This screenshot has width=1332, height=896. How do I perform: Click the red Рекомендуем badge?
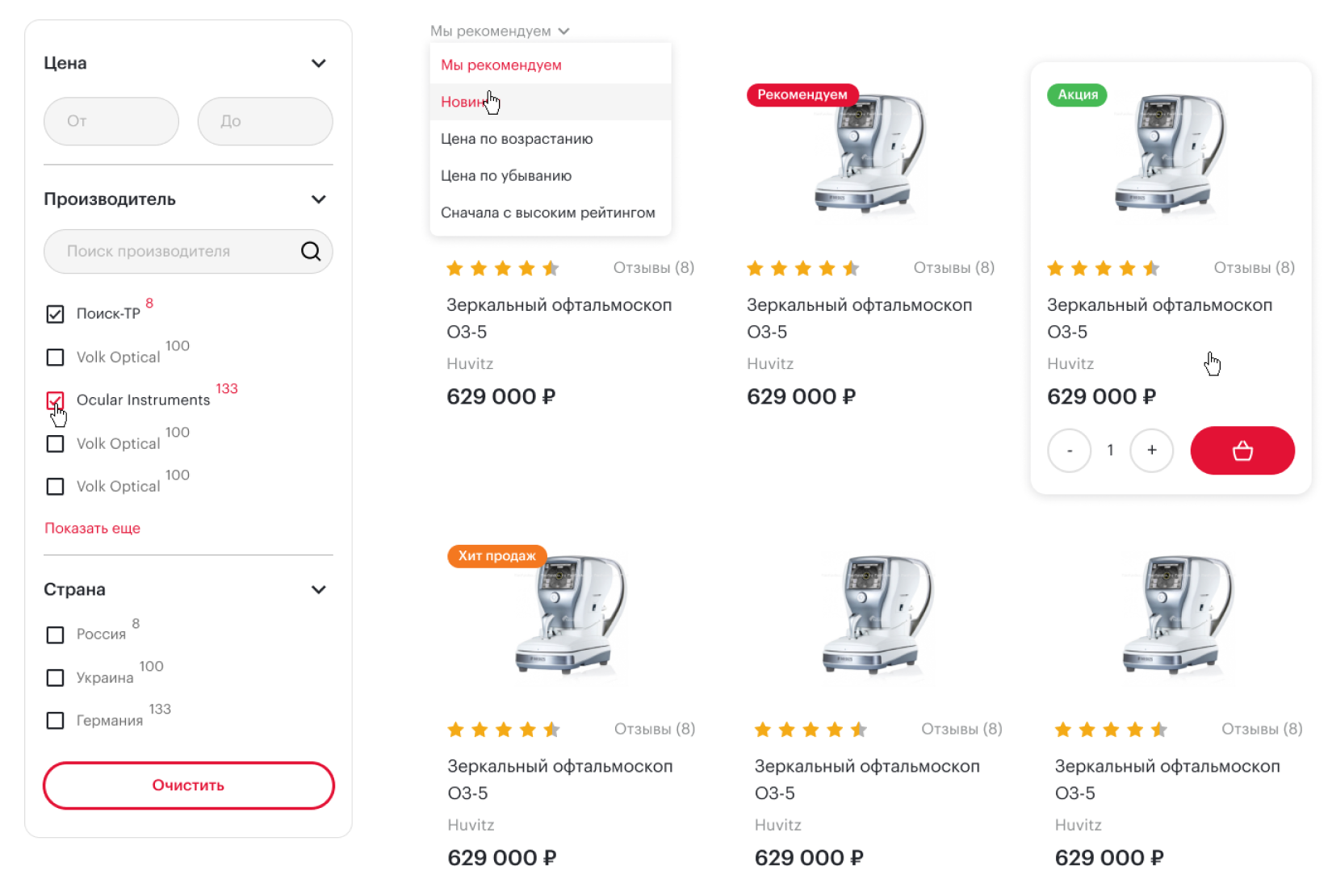point(802,94)
